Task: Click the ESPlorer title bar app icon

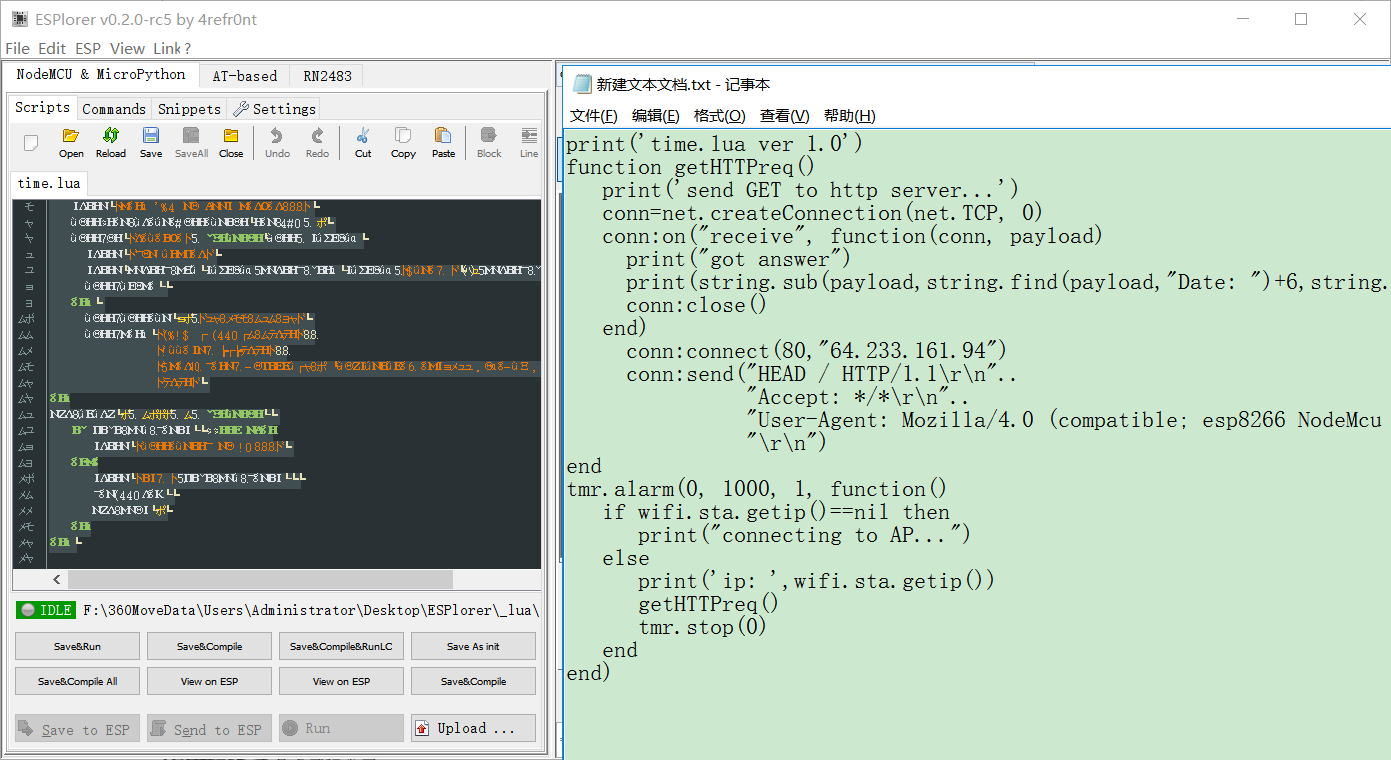Action: [19, 19]
